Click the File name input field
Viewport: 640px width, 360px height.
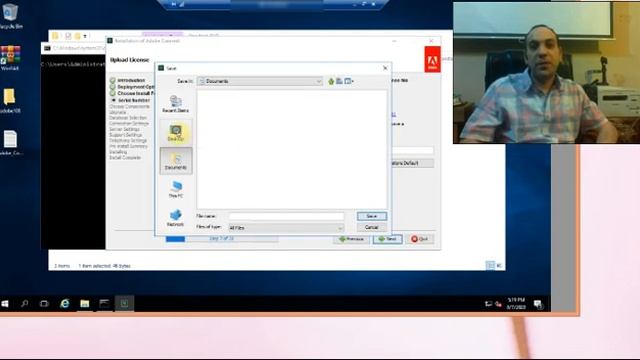[x=286, y=216]
